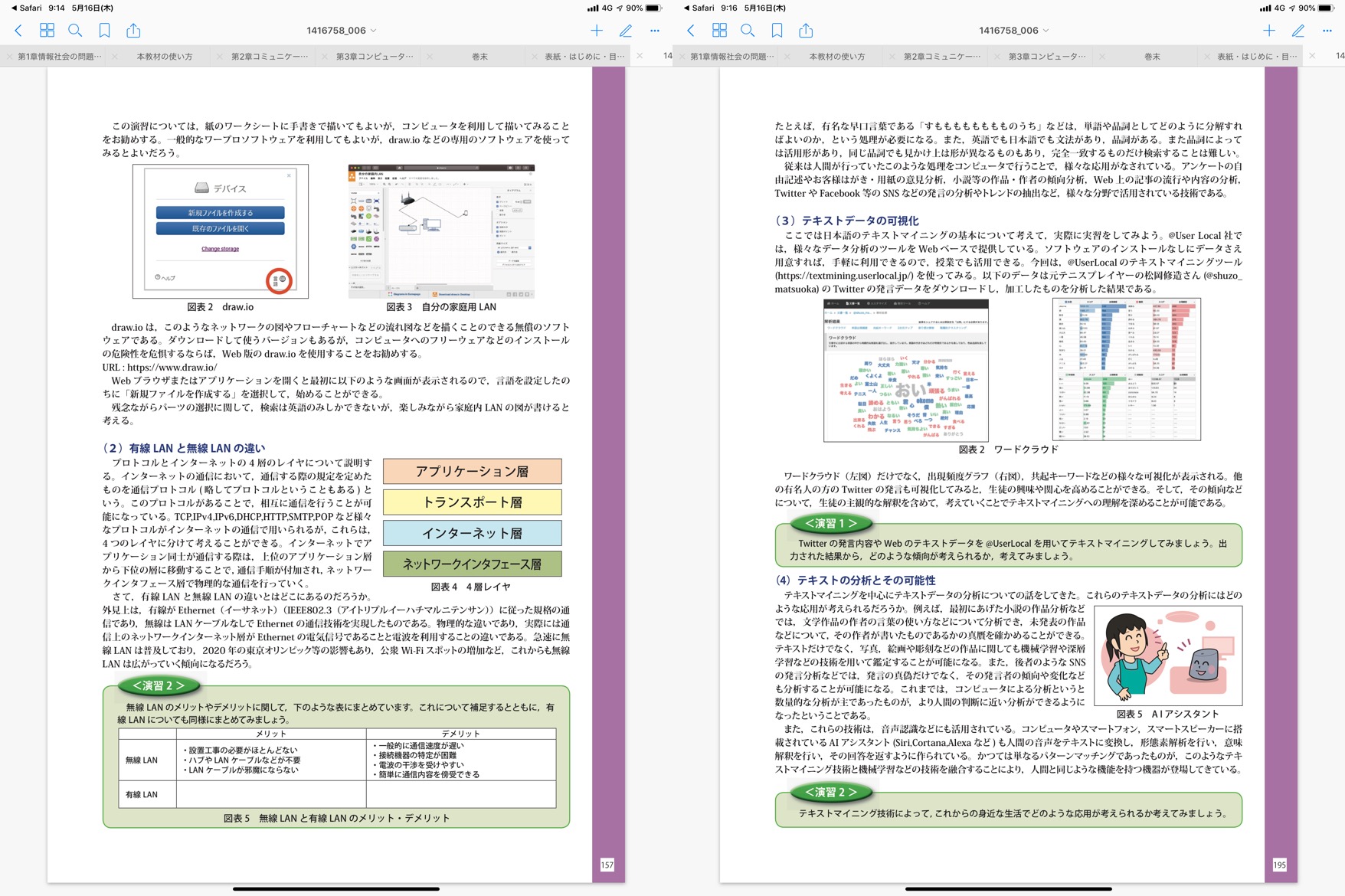Tap the home LAN diagram figure (図表3)
The height and width of the screenshot is (896, 1345).
441,231
